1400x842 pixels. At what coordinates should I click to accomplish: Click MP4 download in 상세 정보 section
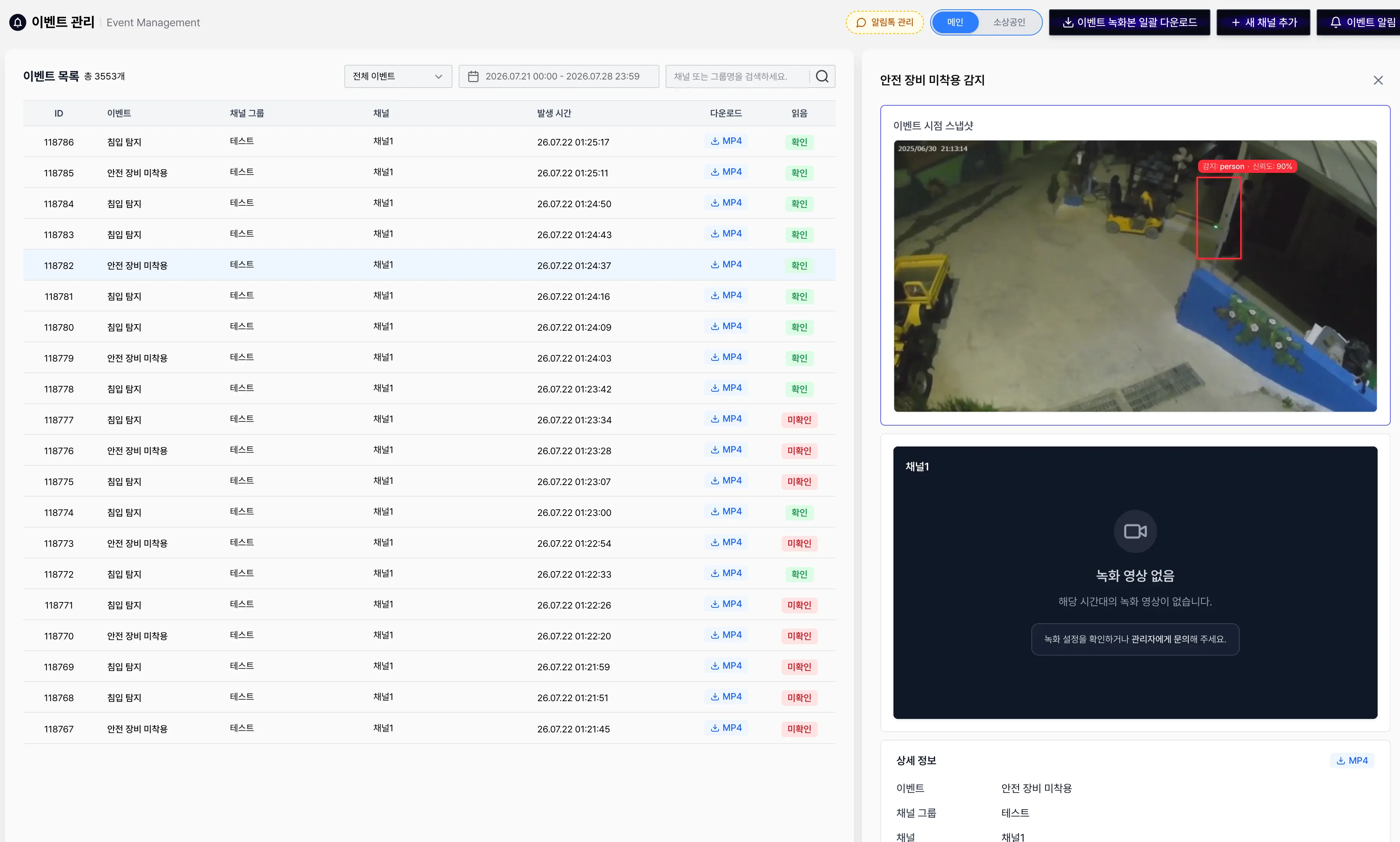[1352, 760]
